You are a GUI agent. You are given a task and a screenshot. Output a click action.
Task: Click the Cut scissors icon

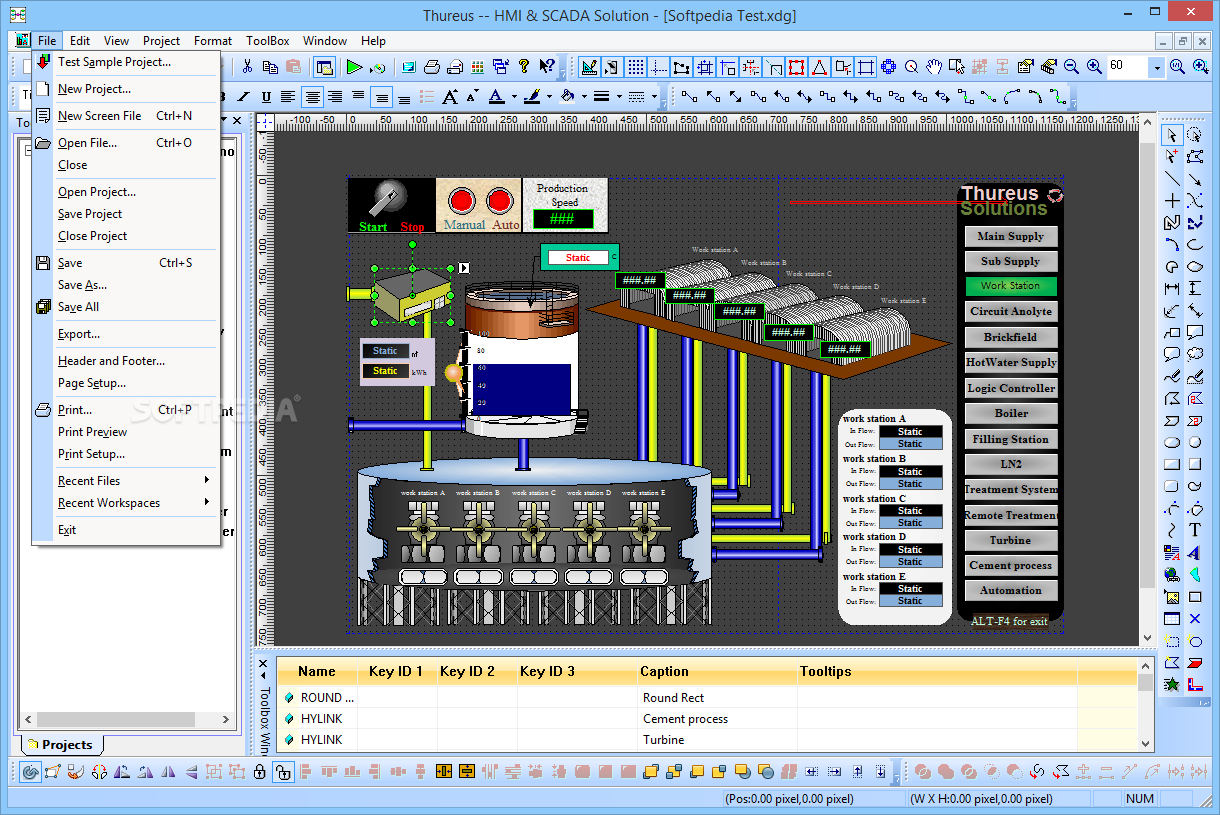pyautogui.click(x=247, y=67)
